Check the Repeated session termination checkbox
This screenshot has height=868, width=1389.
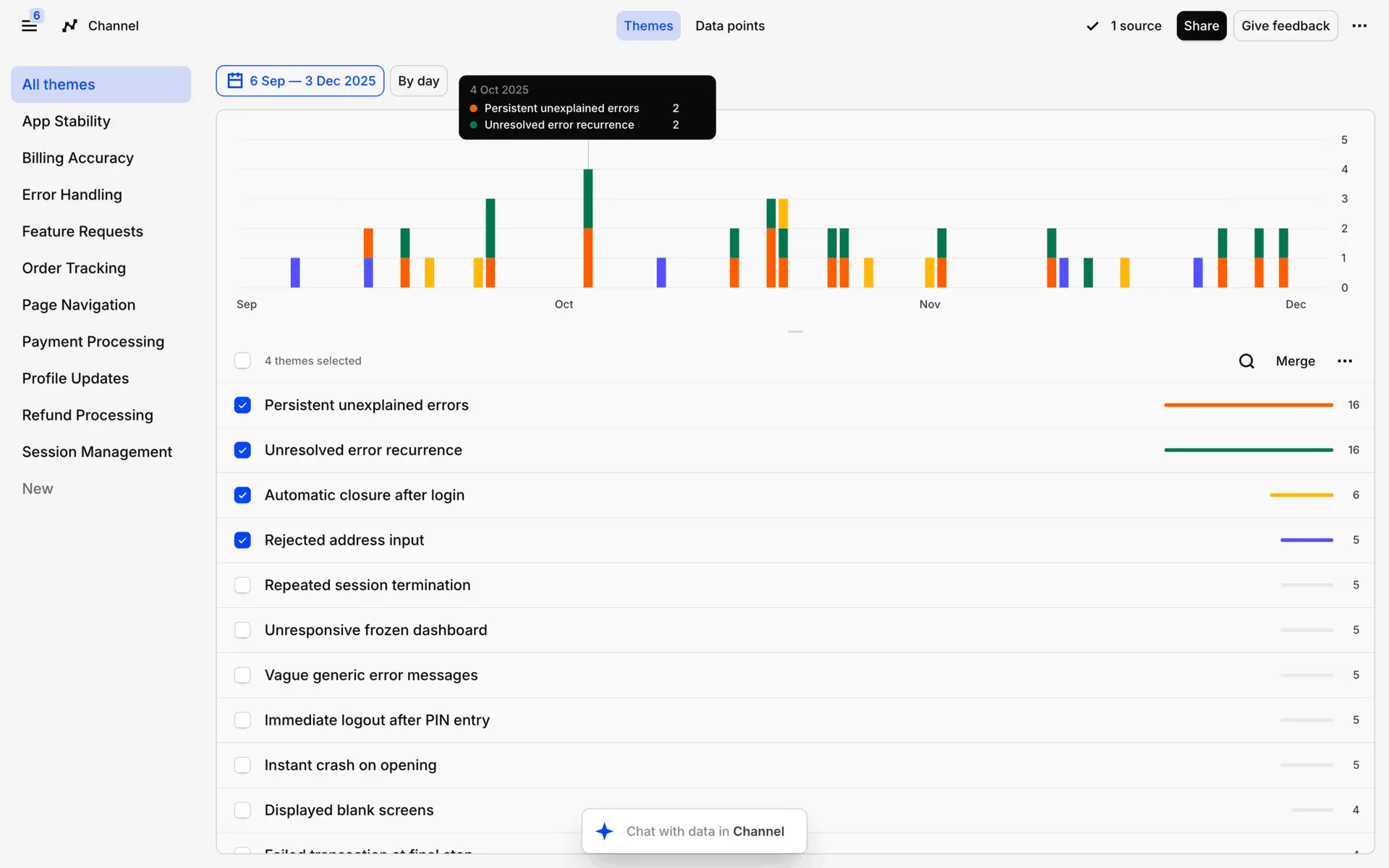[242, 585]
